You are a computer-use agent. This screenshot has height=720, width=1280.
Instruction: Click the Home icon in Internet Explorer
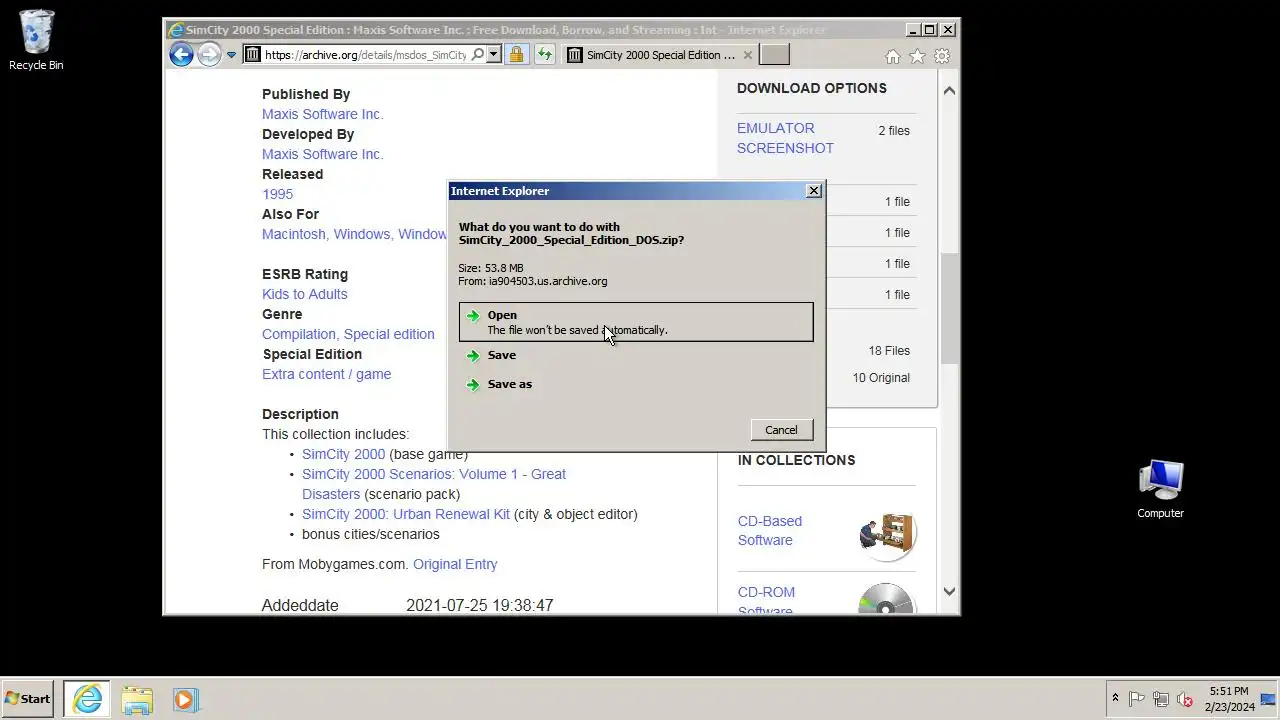pyautogui.click(x=893, y=56)
